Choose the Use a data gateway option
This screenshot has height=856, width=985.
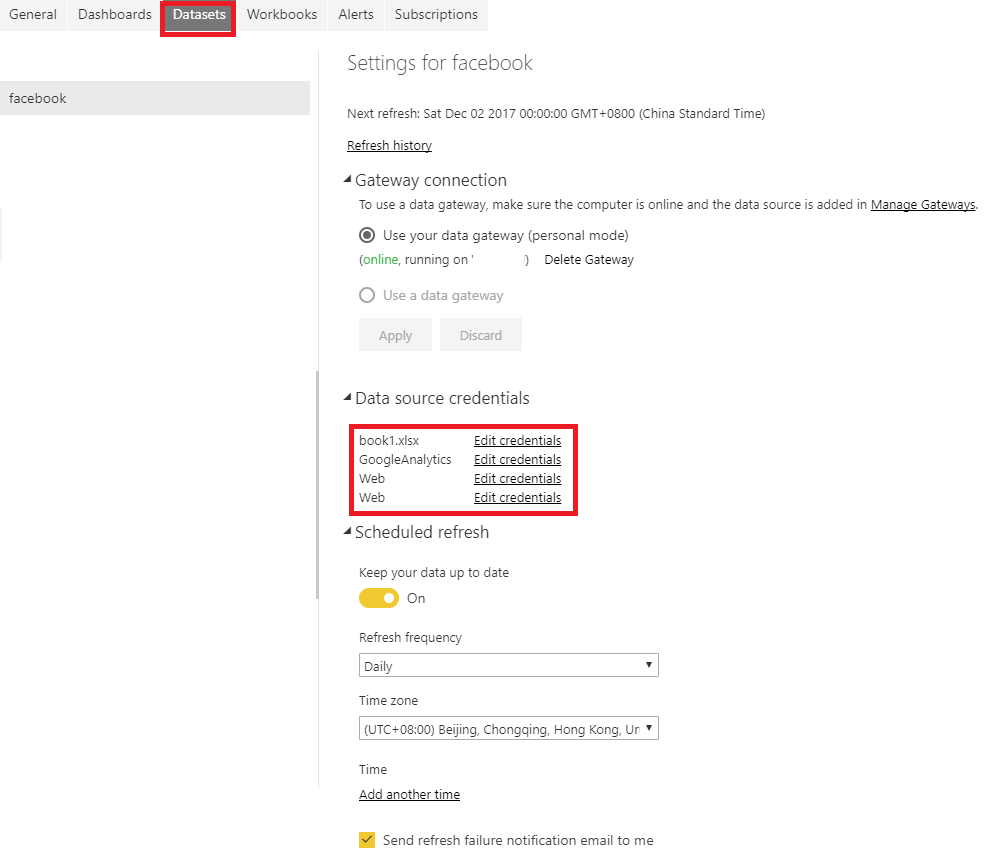[x=367, y=295]
